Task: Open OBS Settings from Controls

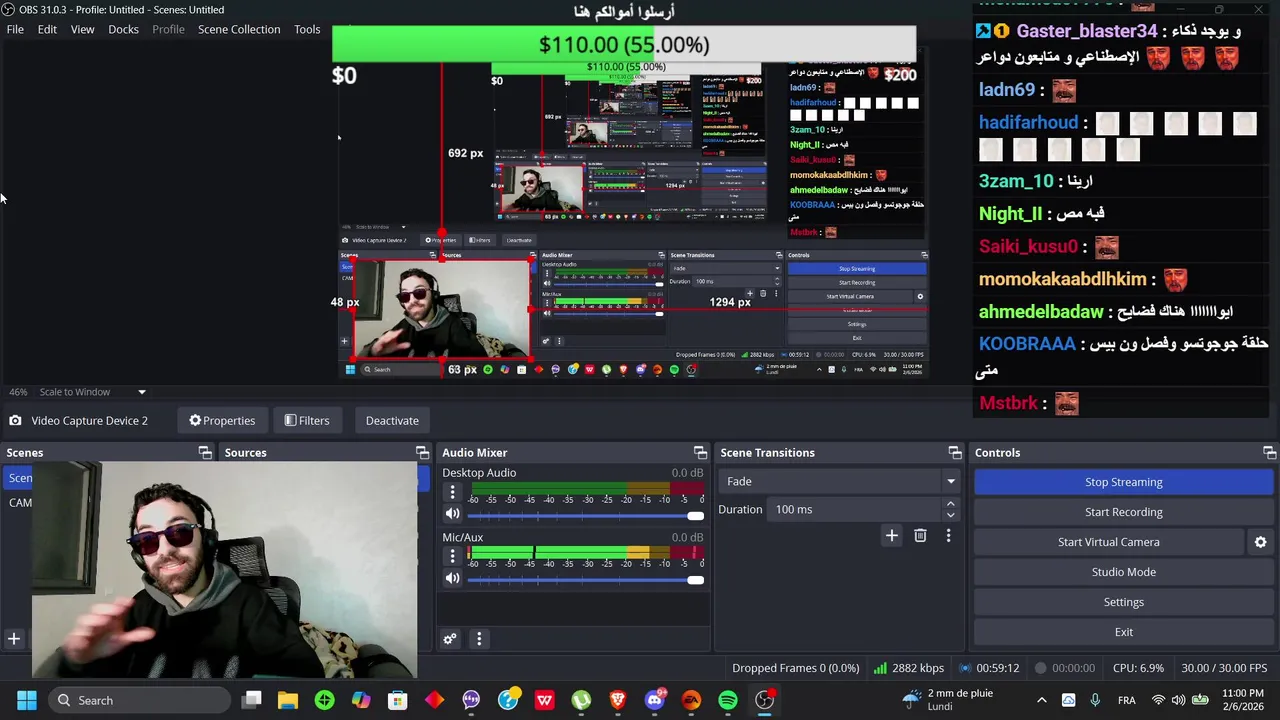Action: [1123, 602]
